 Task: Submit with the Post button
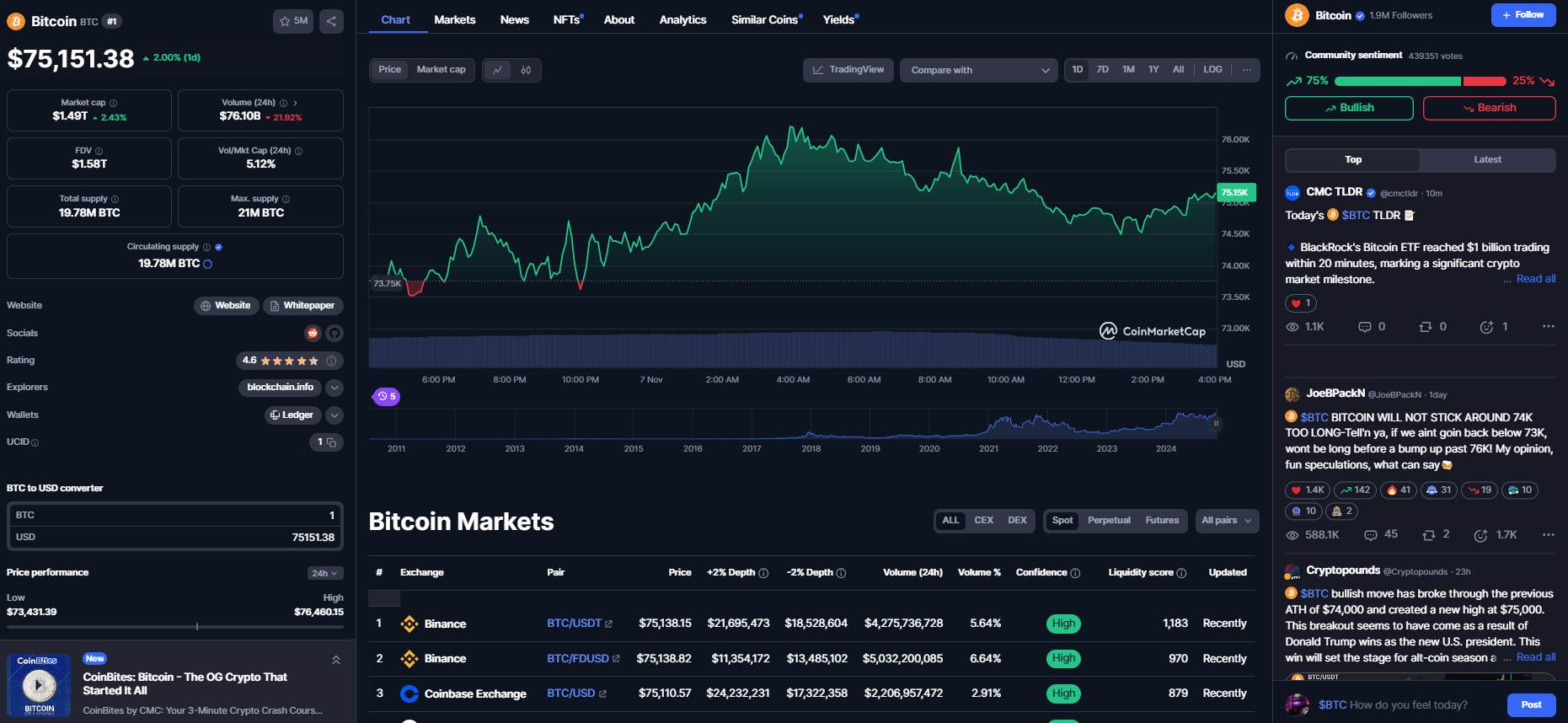[x=1531, y=705]
